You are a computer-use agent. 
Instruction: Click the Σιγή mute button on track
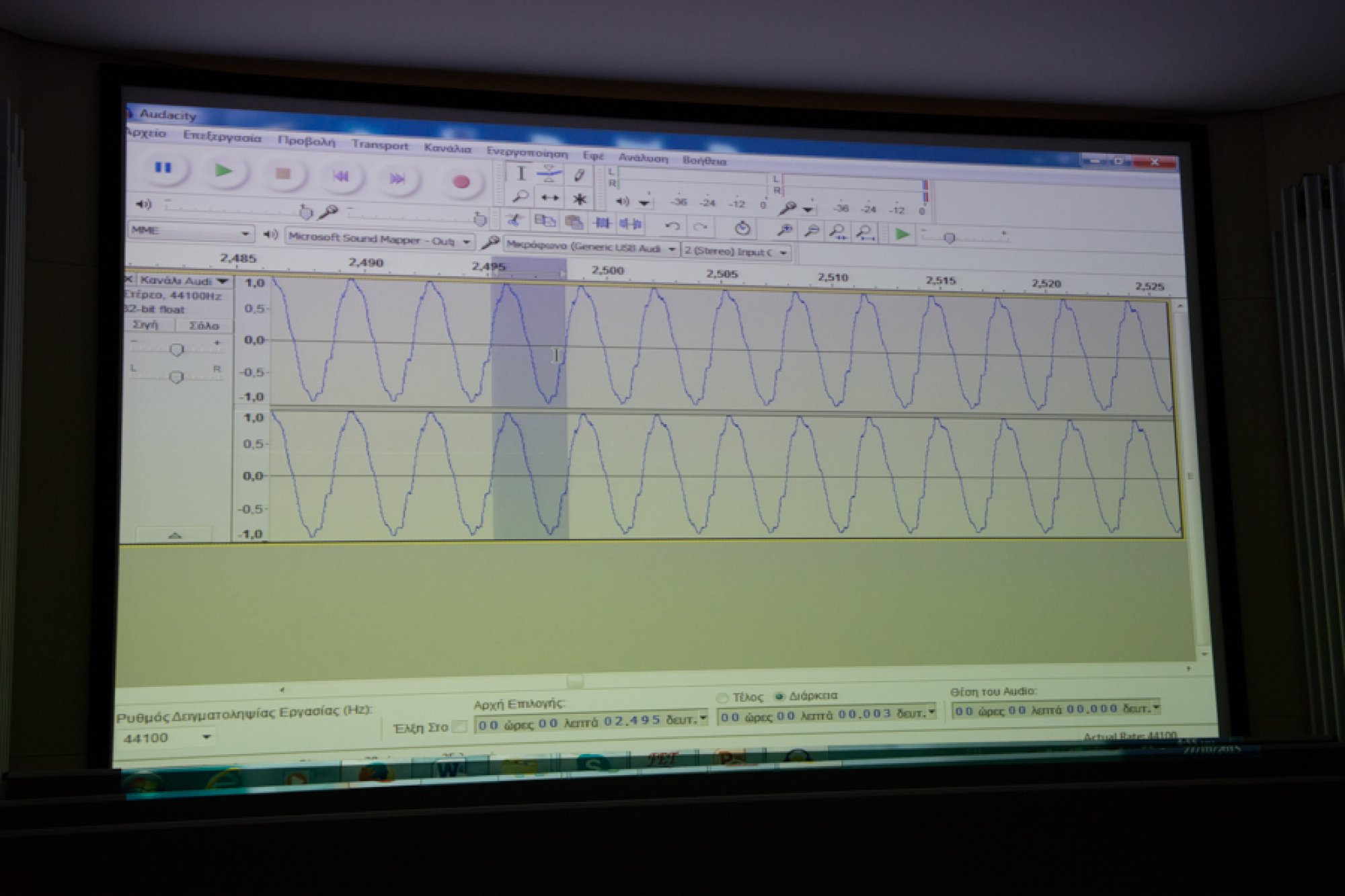(146, 325)
